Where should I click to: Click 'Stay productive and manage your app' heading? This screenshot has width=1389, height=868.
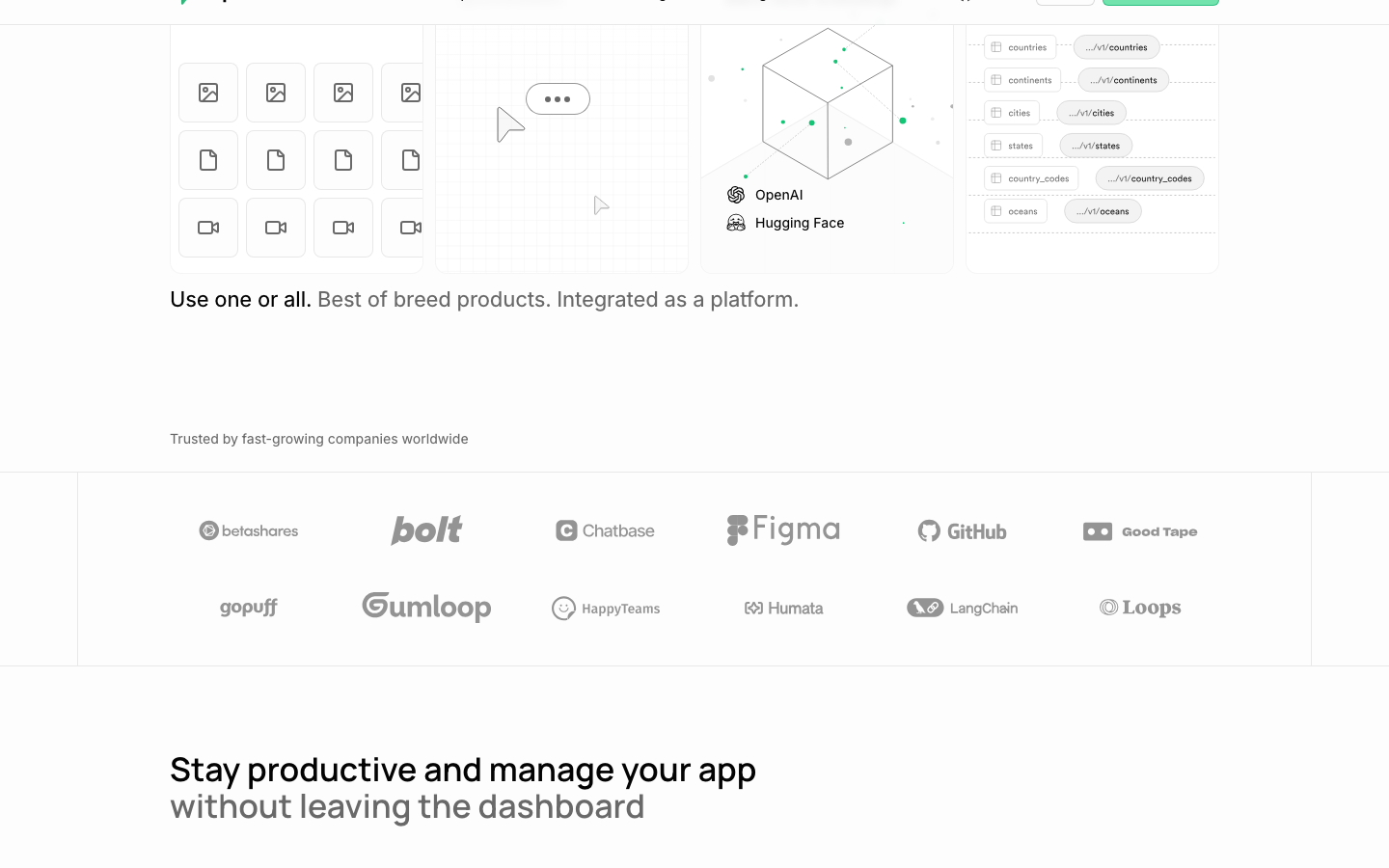pos(463,770)
